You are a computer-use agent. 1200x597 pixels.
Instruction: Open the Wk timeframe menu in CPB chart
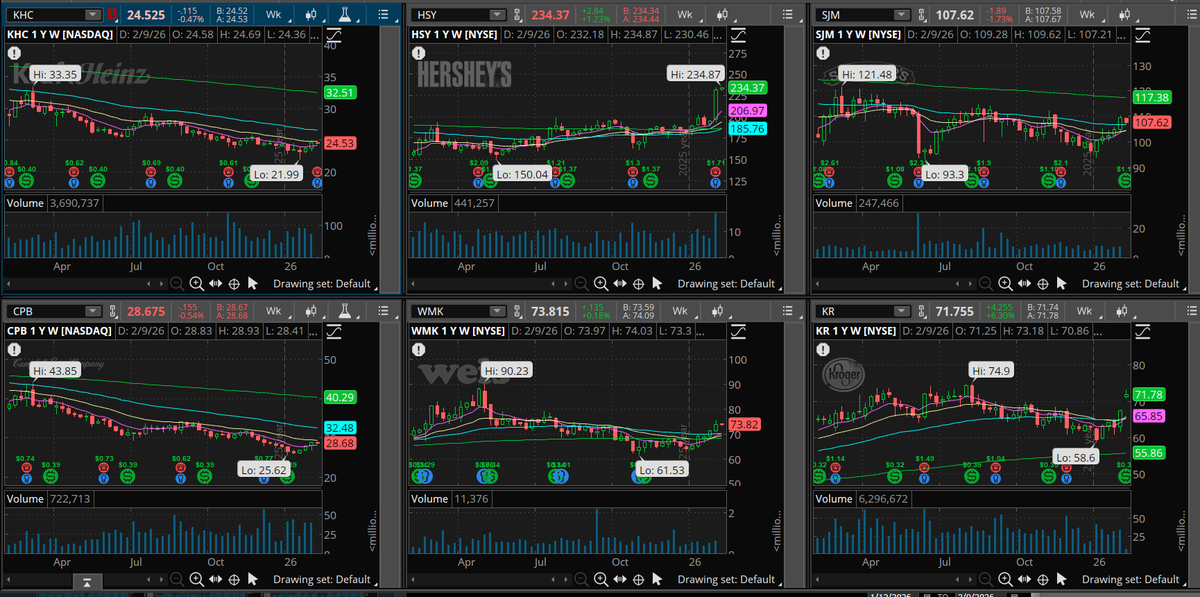(x=274, y=311)
